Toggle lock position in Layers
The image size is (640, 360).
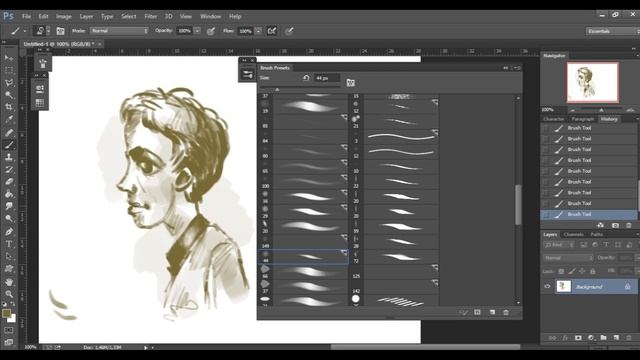pyautogui.click(x=582, y=271)
